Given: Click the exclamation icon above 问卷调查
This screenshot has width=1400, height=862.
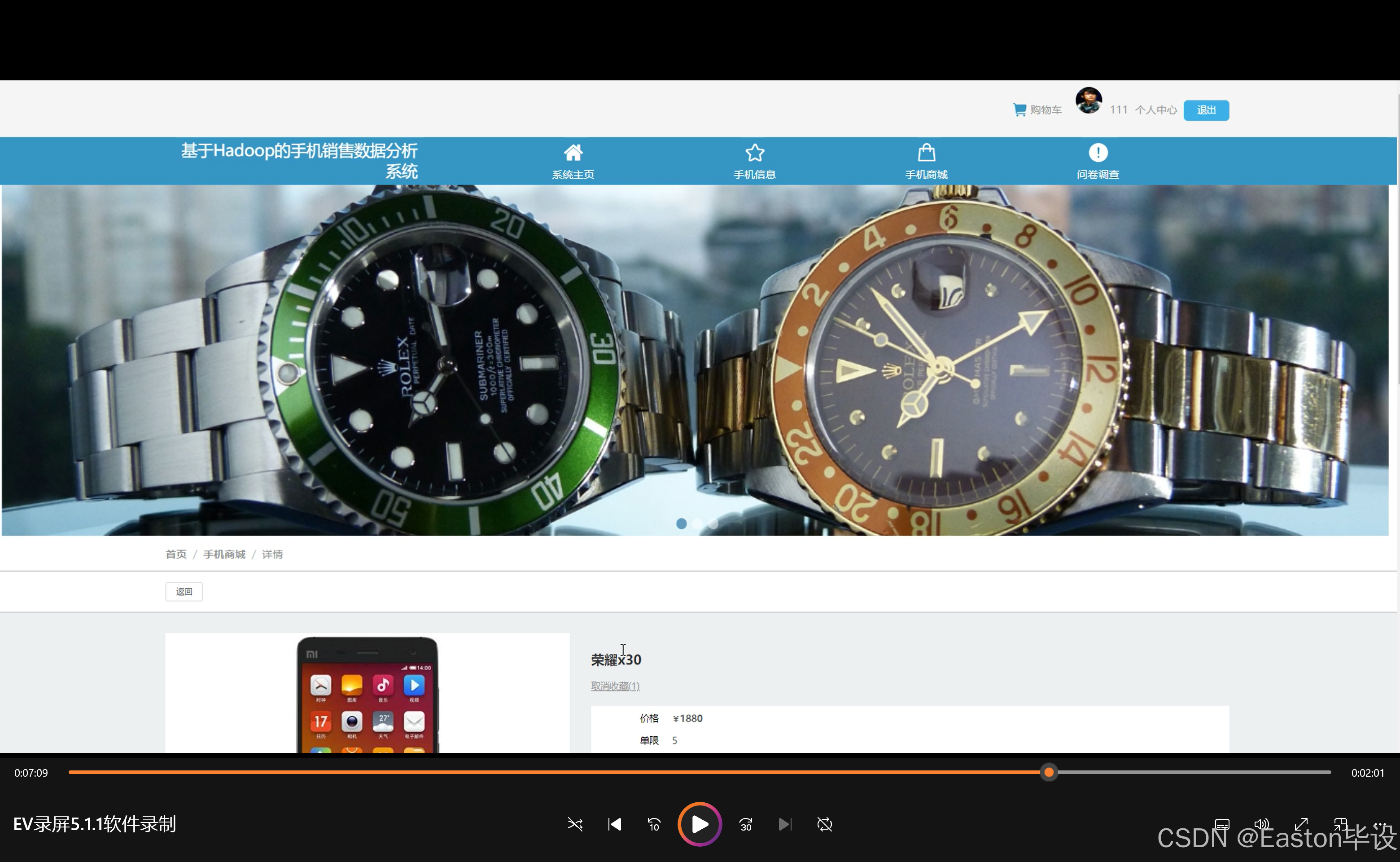Looking at the screenshot, I should (1098, 152).
